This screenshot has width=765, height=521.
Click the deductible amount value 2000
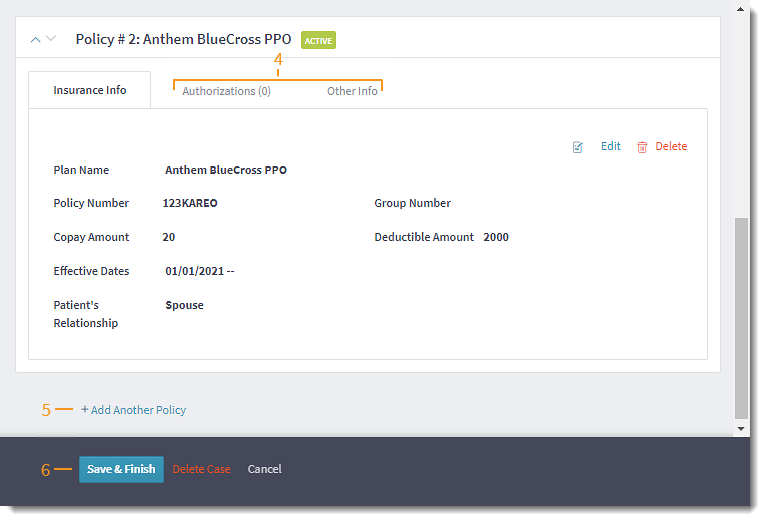(x=496, y=237)
